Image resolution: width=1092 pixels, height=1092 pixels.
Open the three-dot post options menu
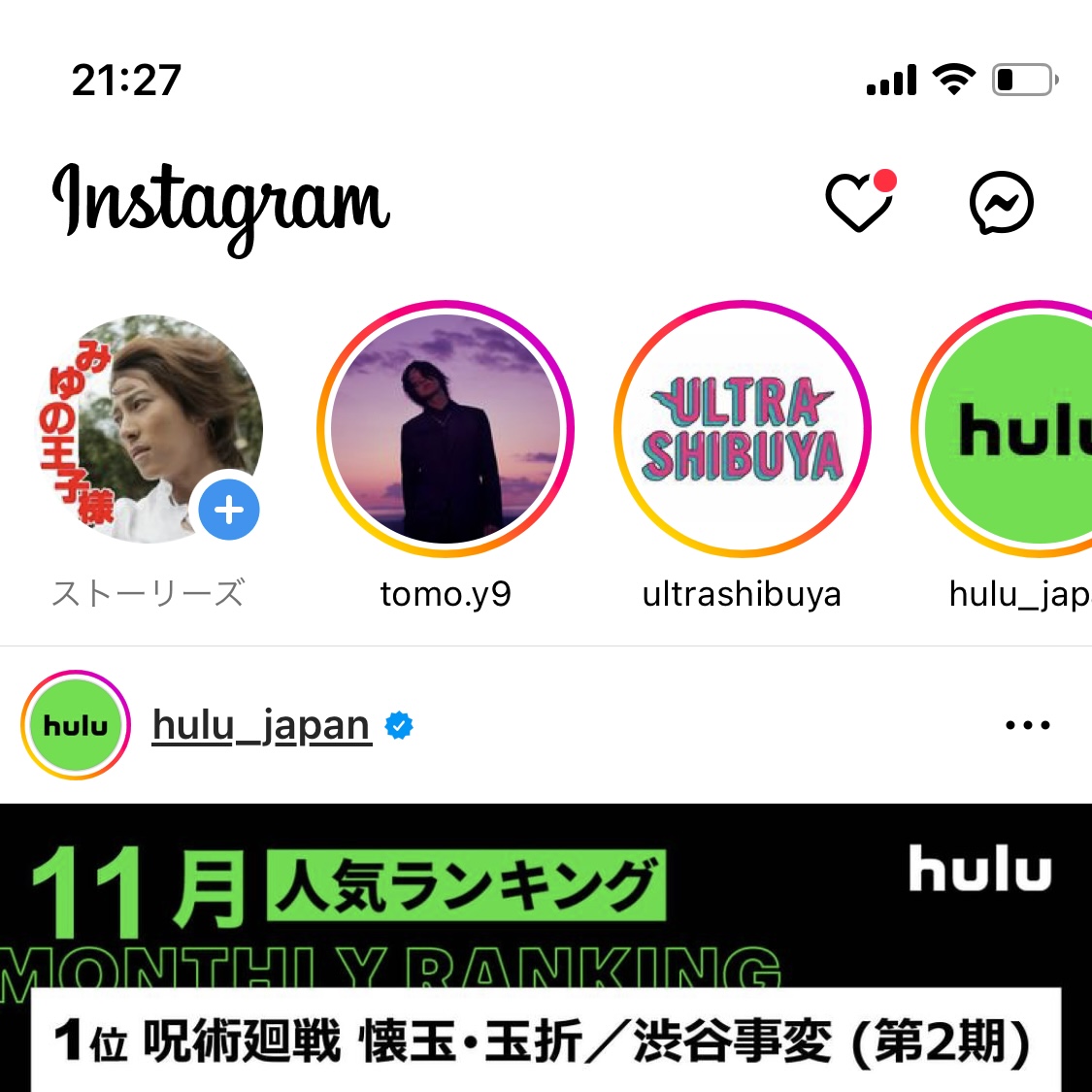coord(1028,725)
